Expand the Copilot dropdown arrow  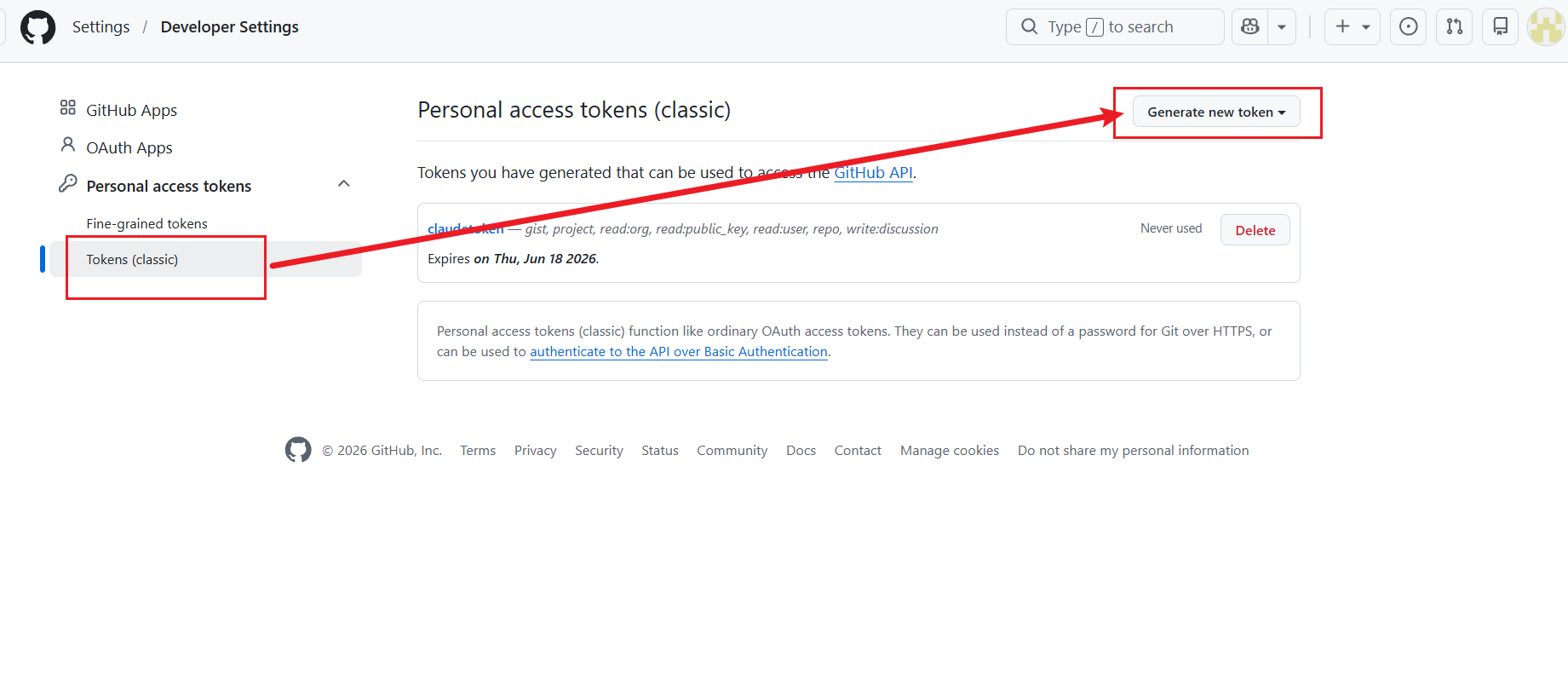coord(1282,26)
